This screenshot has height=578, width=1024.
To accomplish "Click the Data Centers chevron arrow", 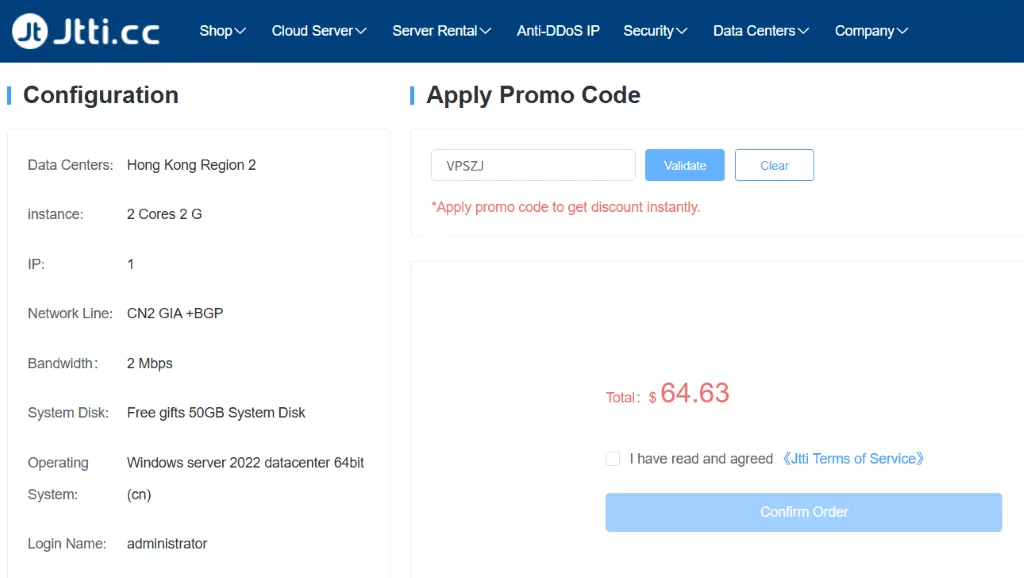I will click(x=804, y=32).
